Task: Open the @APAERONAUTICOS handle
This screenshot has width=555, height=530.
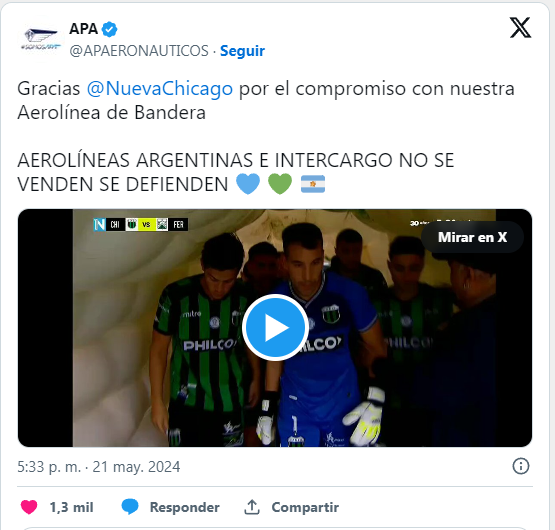Action: coord(139,51)
